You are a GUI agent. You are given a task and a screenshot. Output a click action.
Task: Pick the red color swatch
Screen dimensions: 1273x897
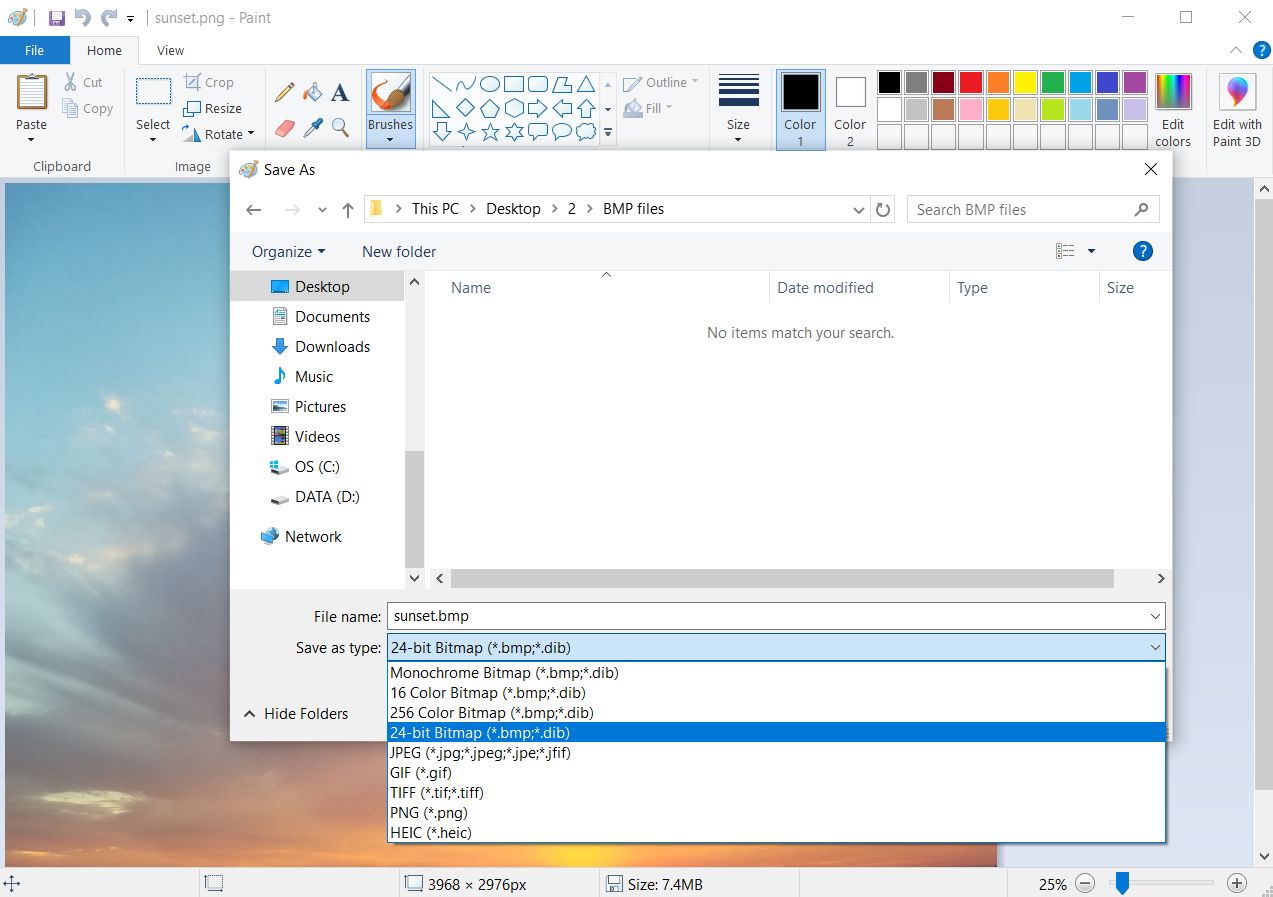[x=970, y=82]
